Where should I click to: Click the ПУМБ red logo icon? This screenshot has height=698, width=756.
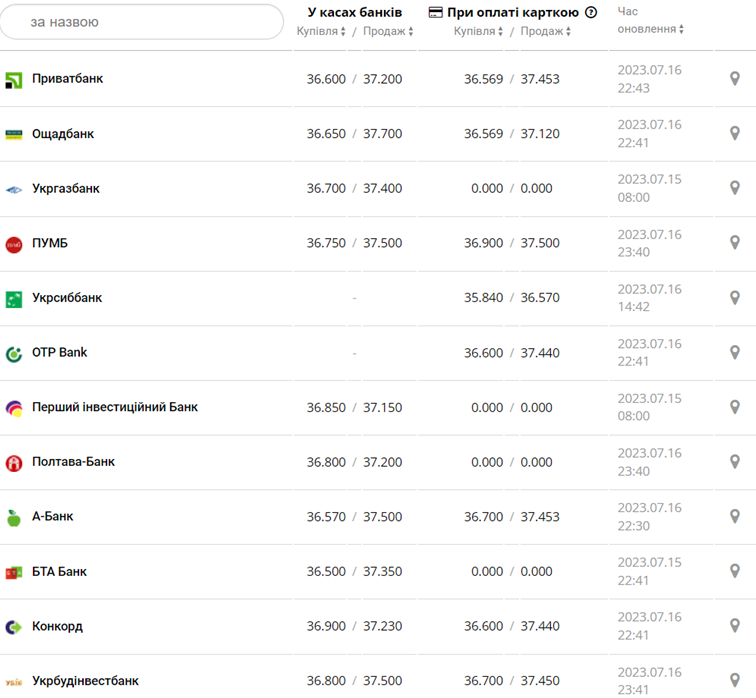click(14, 244)
